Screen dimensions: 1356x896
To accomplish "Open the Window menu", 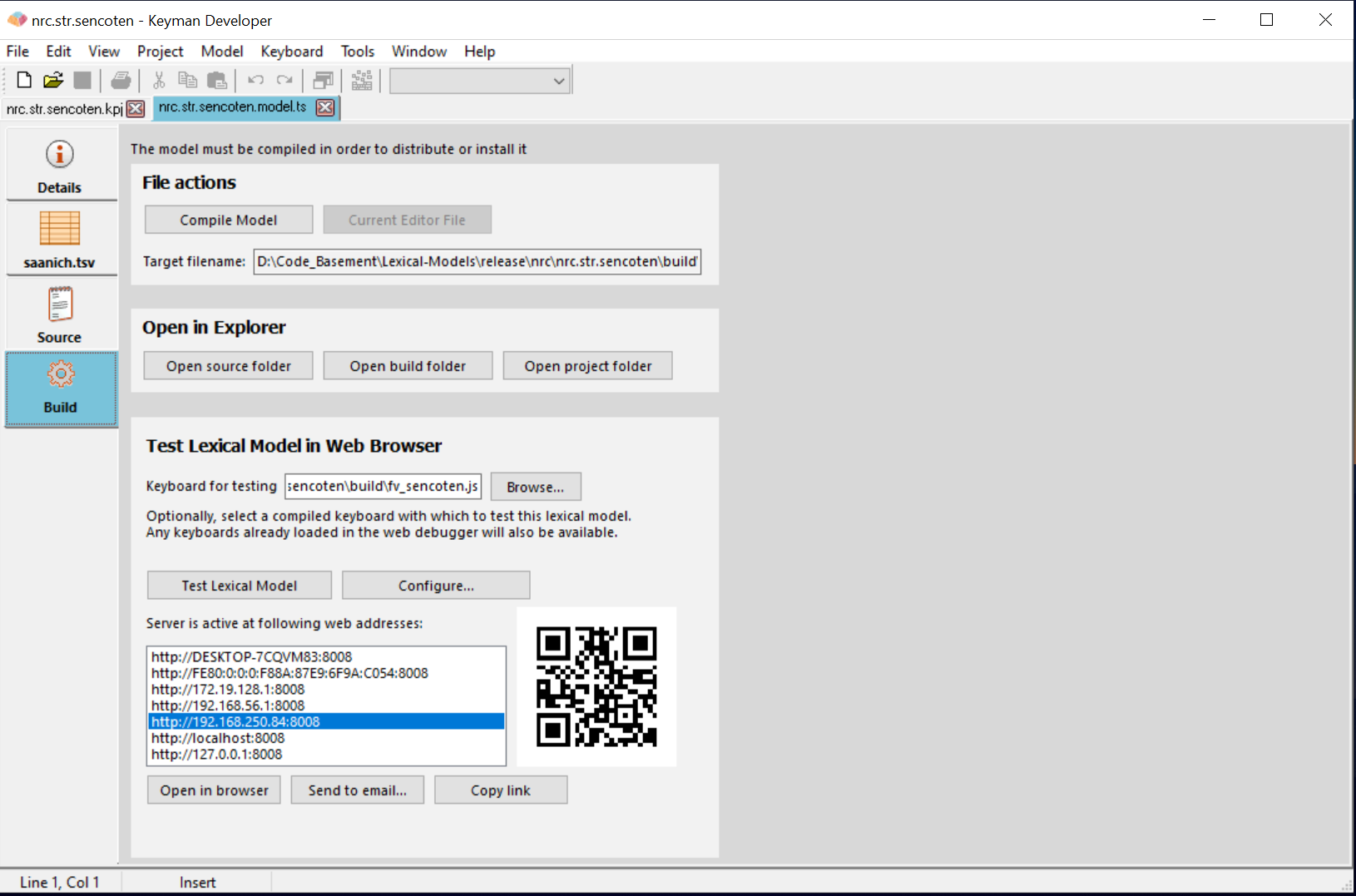I will point(419,52).
